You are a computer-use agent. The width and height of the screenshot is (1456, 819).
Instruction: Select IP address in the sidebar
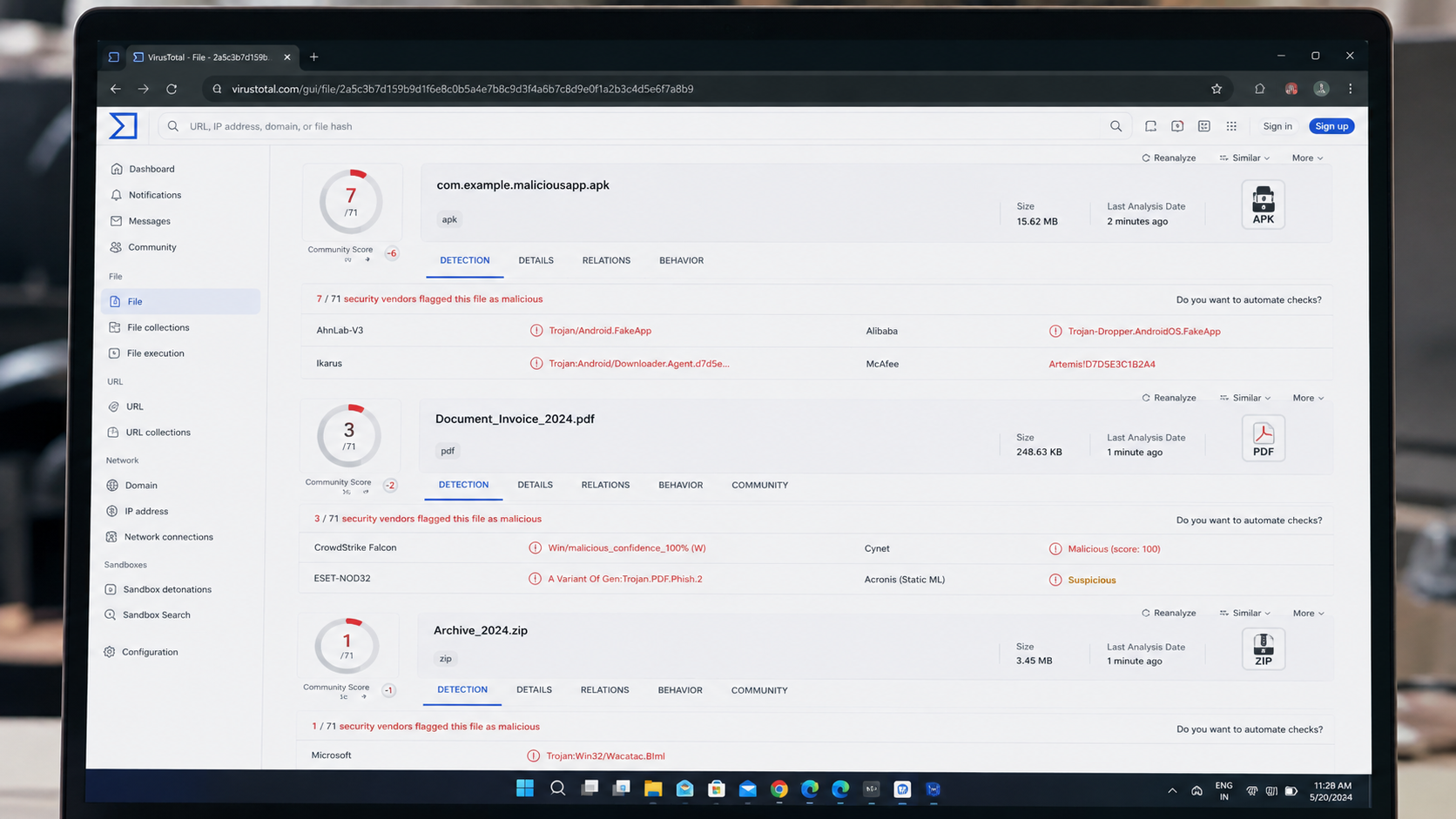tap(138, 512)
